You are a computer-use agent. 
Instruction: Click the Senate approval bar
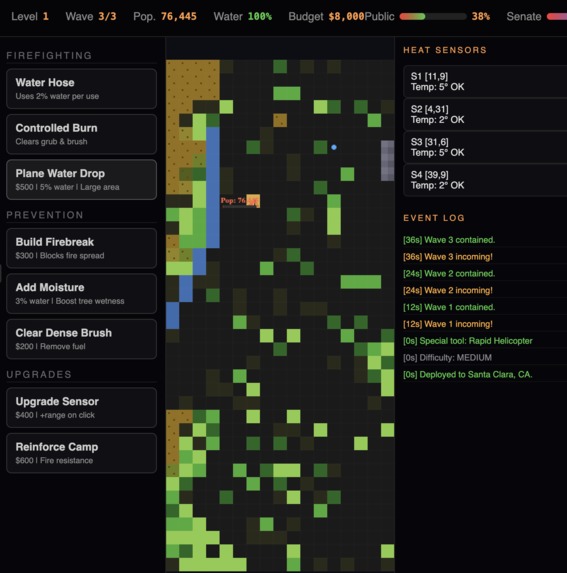(557, 16)
